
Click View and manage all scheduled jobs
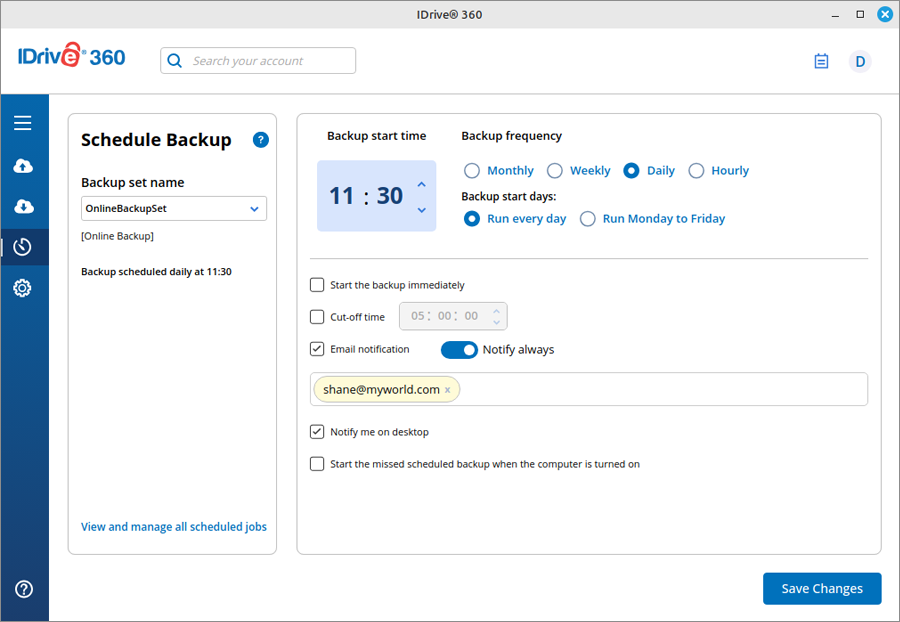pos(174,527)
